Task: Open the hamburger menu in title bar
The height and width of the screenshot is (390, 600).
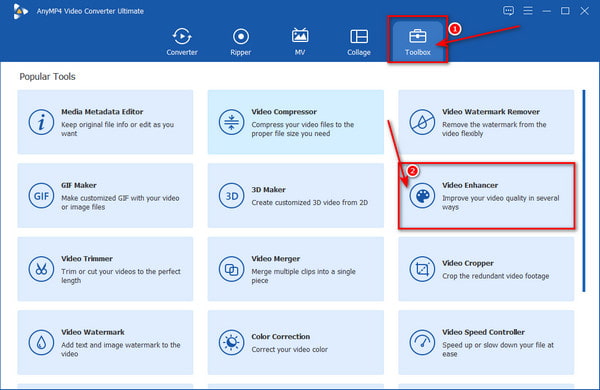Action: [528, 11]
